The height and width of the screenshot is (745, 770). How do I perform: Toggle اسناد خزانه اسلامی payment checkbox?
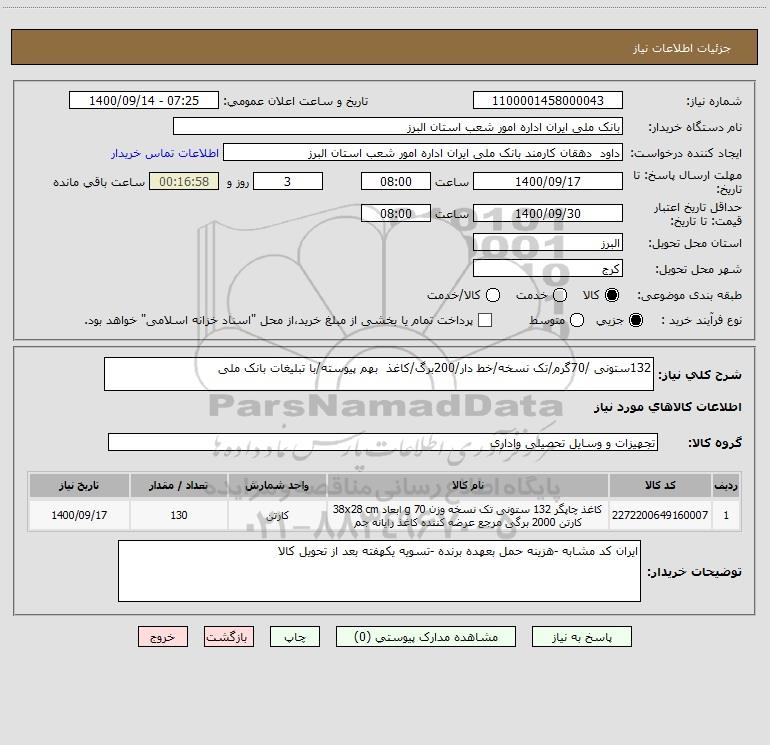(485, 320)
